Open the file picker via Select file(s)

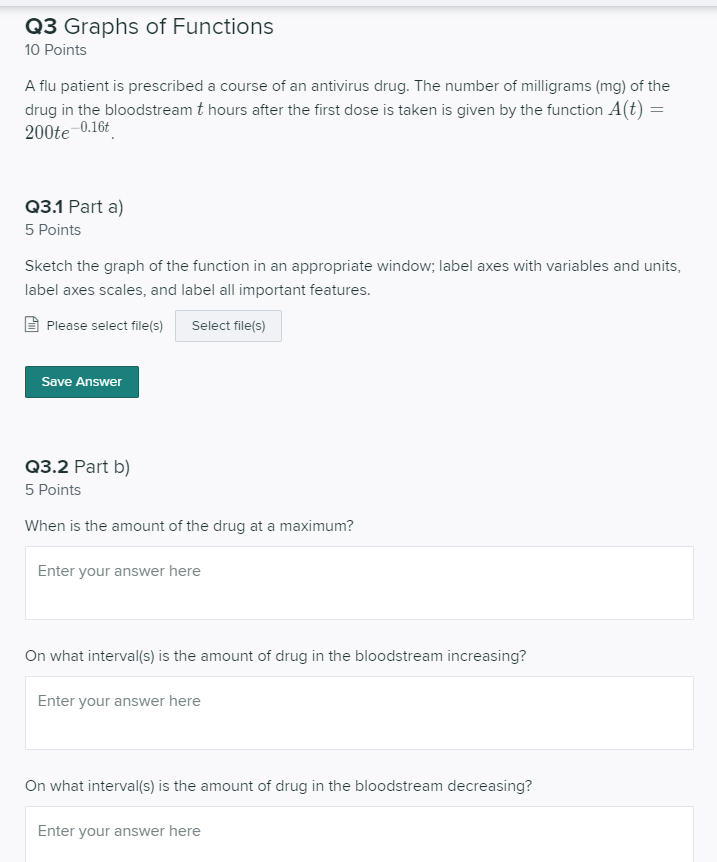[x=228, y=325]
